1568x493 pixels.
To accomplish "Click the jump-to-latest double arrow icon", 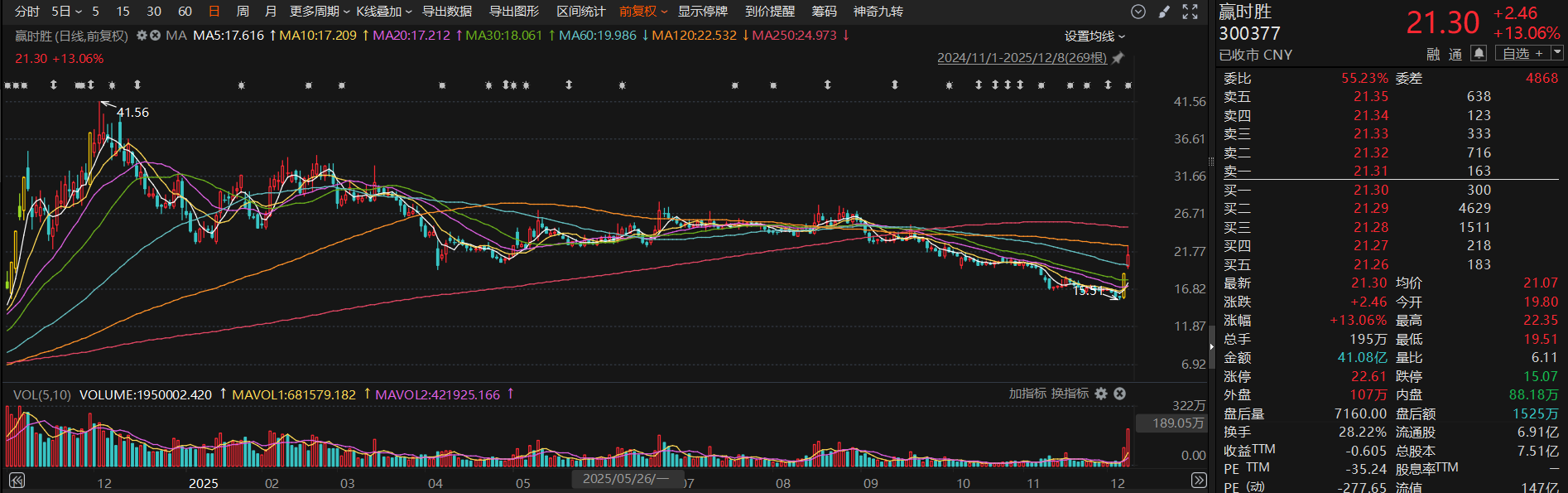I will click(x=1198, y=481).
